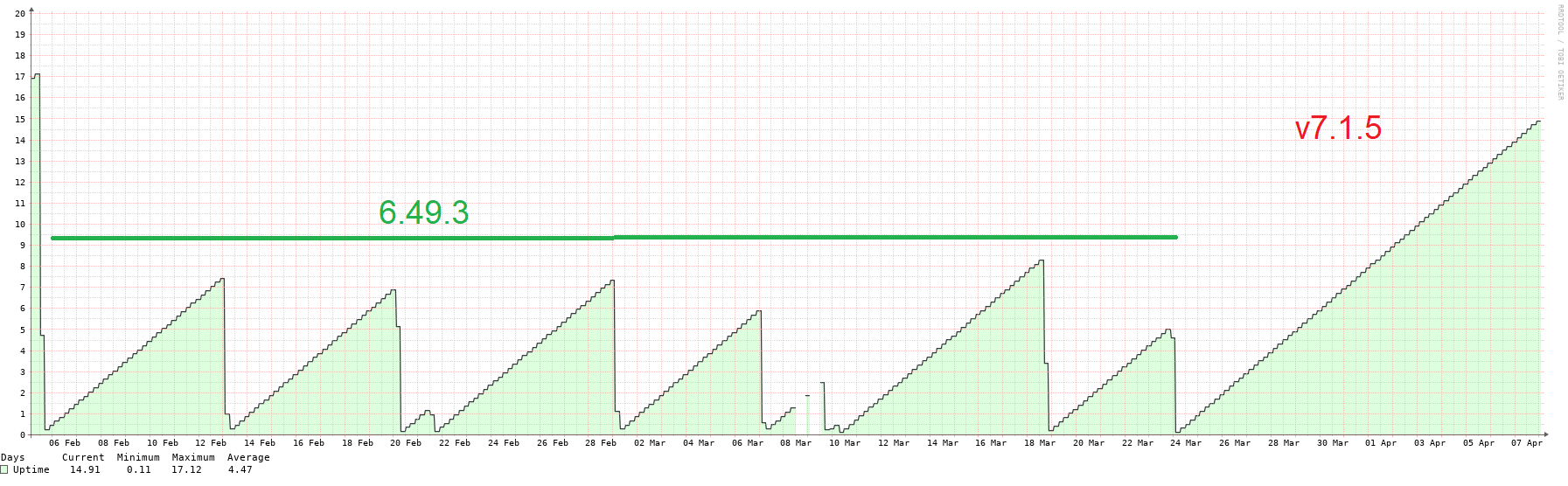Screen dimensions: 1568x486
Task: Select the maximum value 17.12
Action: (x=187, y=470)
